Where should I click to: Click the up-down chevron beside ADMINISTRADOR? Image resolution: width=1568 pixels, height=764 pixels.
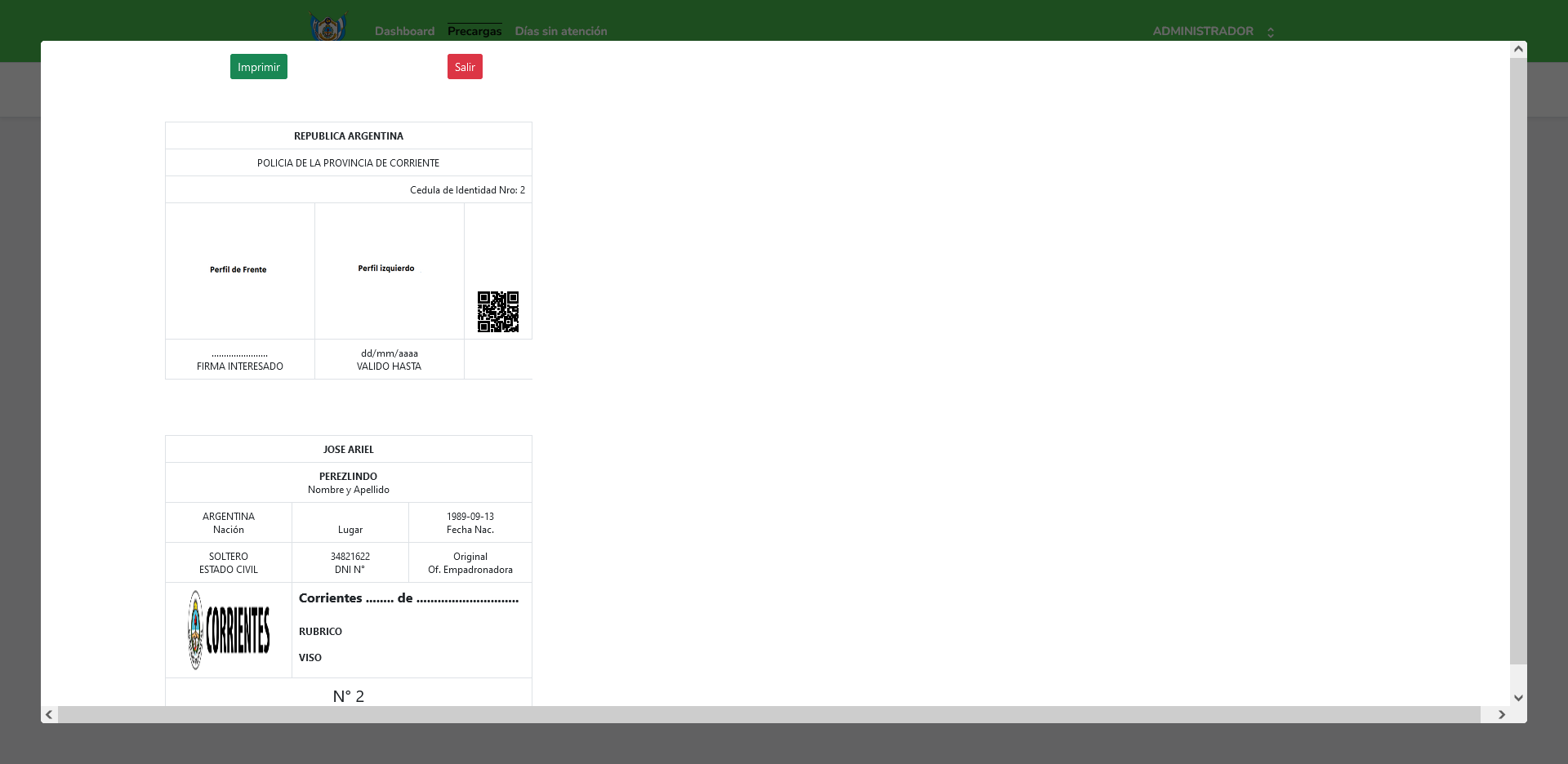pos(1270,32)
